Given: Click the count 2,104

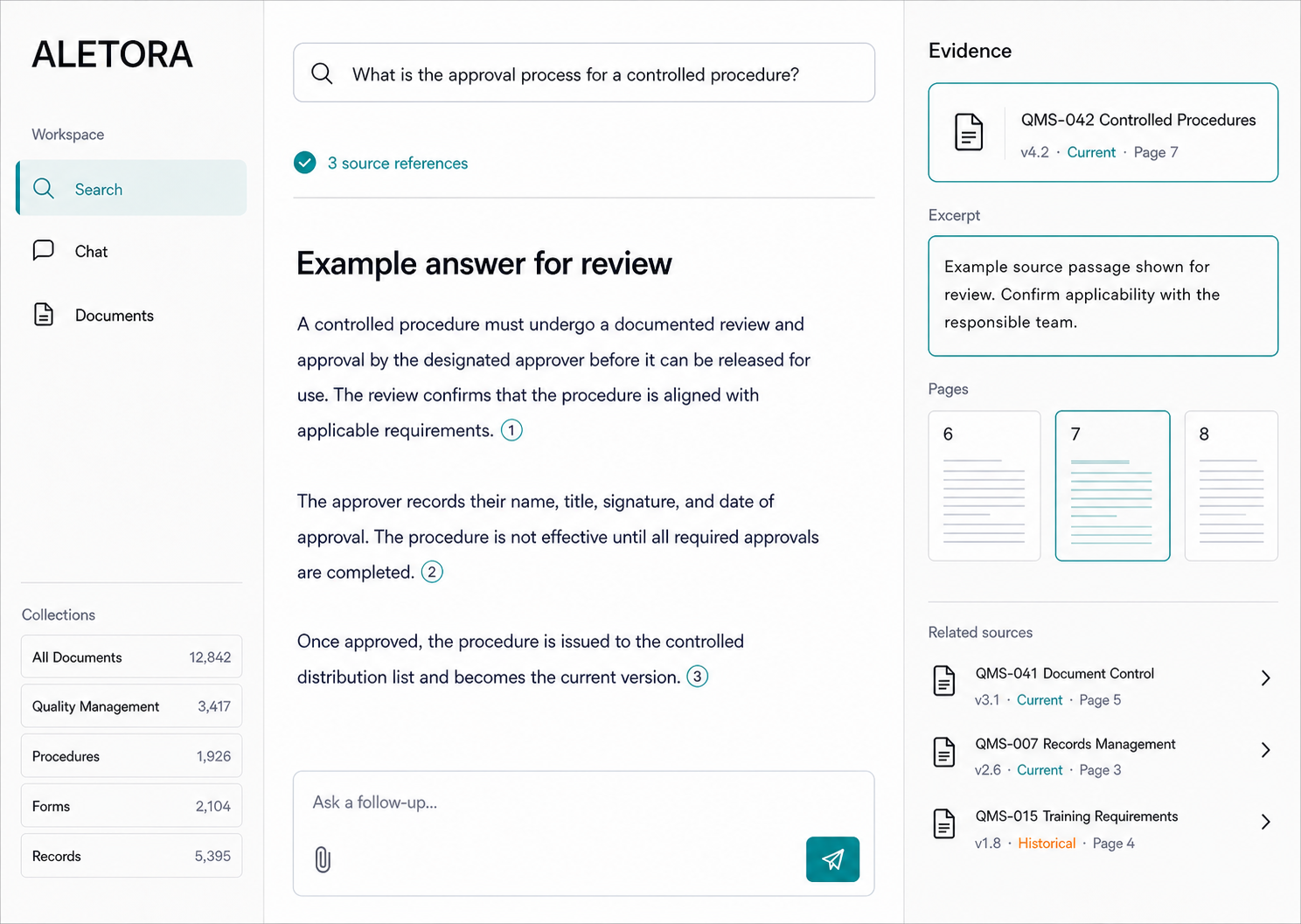Looking at the screenshot, I should pyautogui.click(x=213, y=806).
